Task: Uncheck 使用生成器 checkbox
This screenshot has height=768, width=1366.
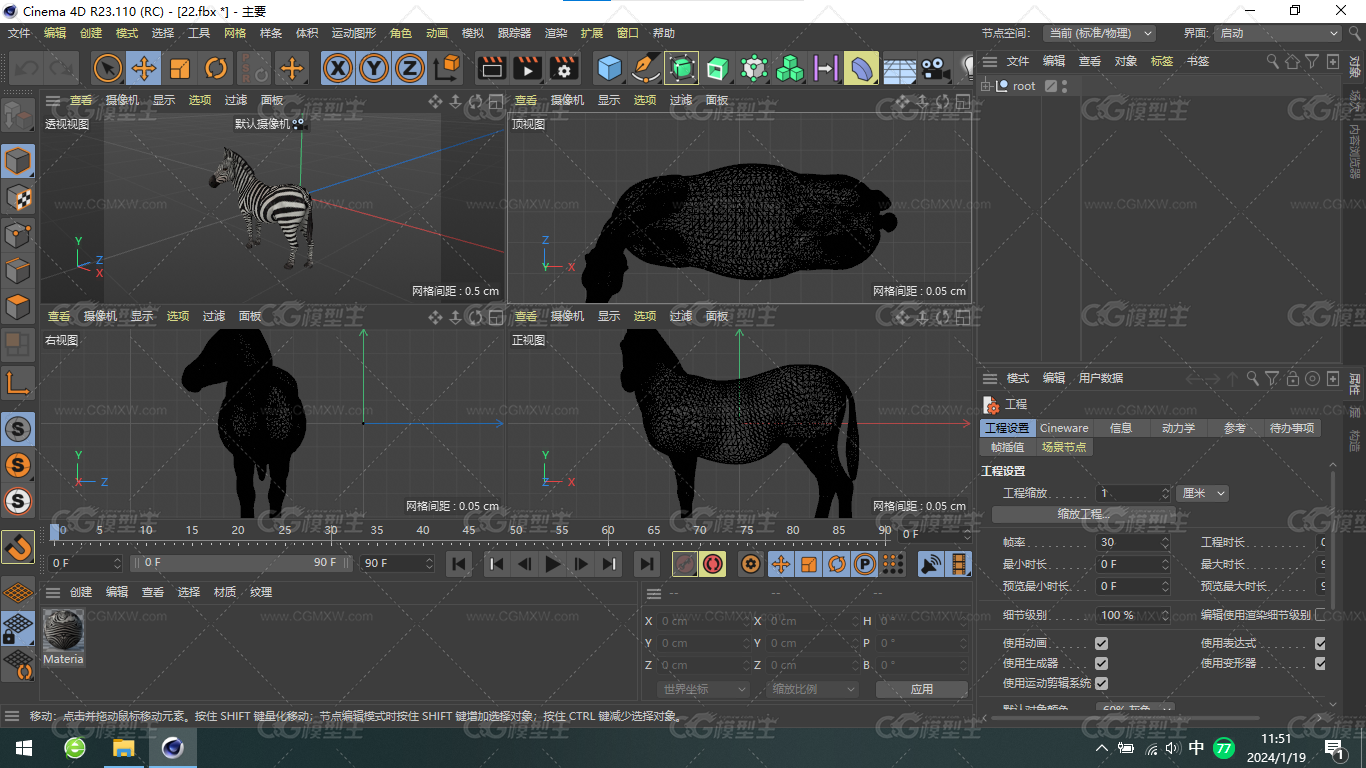Action: tap(1101, 663)
